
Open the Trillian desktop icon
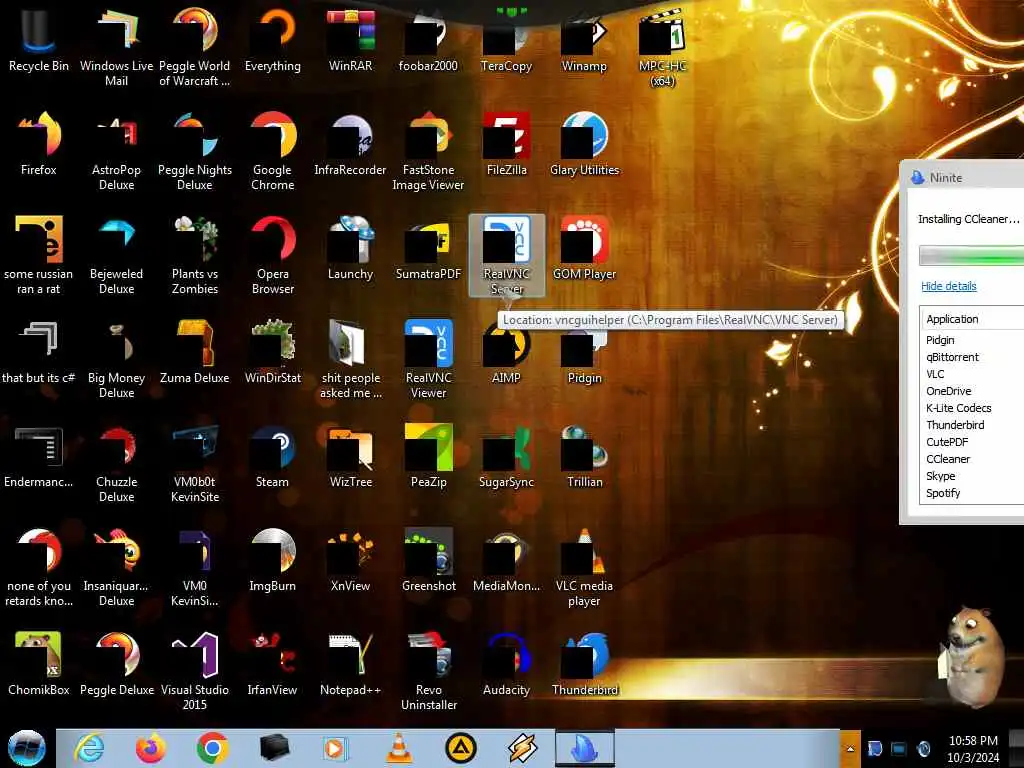[x=584, y=456]
